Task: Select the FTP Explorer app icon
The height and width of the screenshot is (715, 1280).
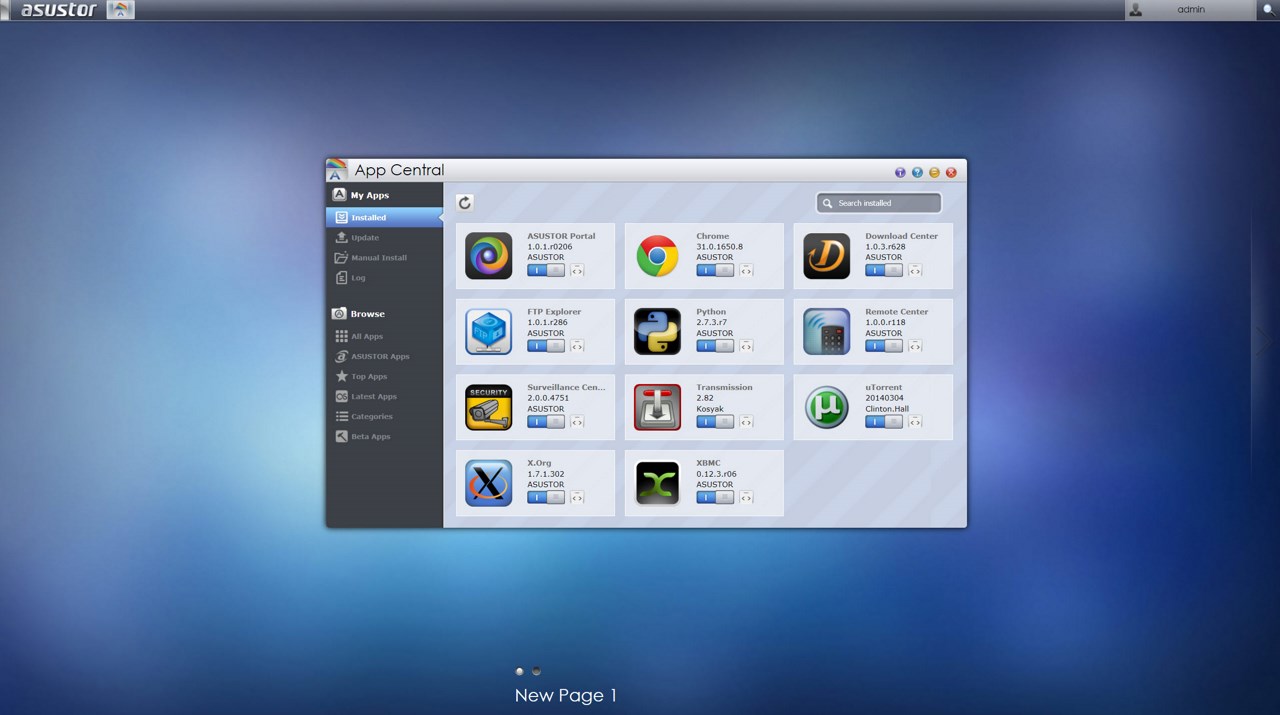Action: pyautogui.click(x=489, y=332)
